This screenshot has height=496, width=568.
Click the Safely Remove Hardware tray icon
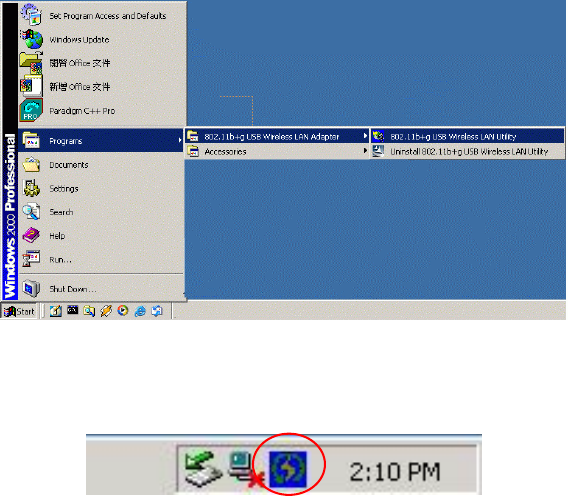[203, 468]
